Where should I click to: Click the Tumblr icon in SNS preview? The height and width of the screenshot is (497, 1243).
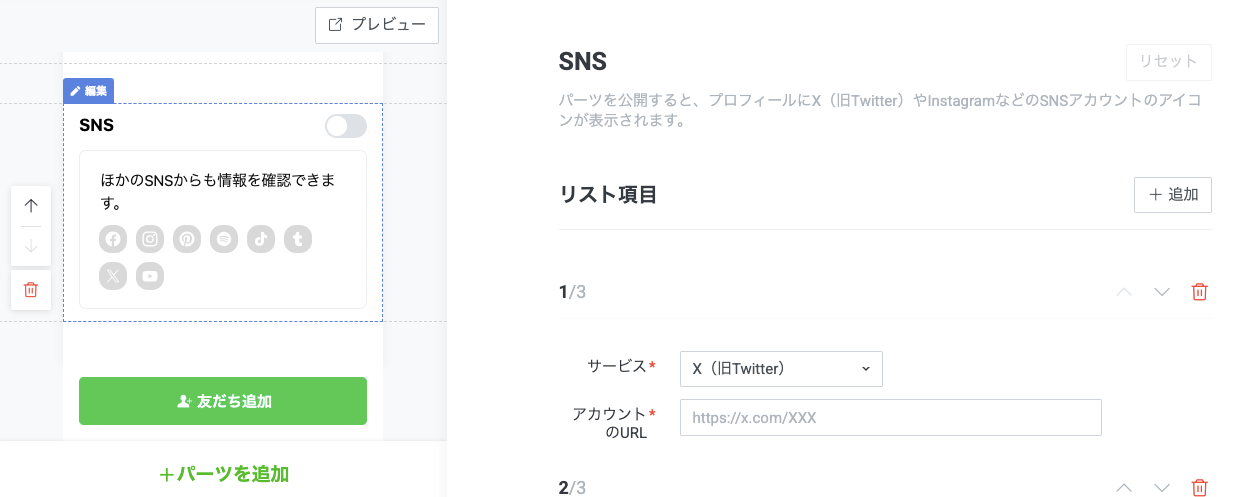coord(298,239)
